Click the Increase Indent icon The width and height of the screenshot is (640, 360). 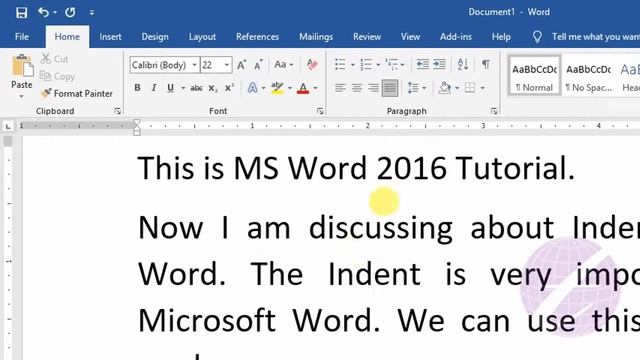coord(439,64)
